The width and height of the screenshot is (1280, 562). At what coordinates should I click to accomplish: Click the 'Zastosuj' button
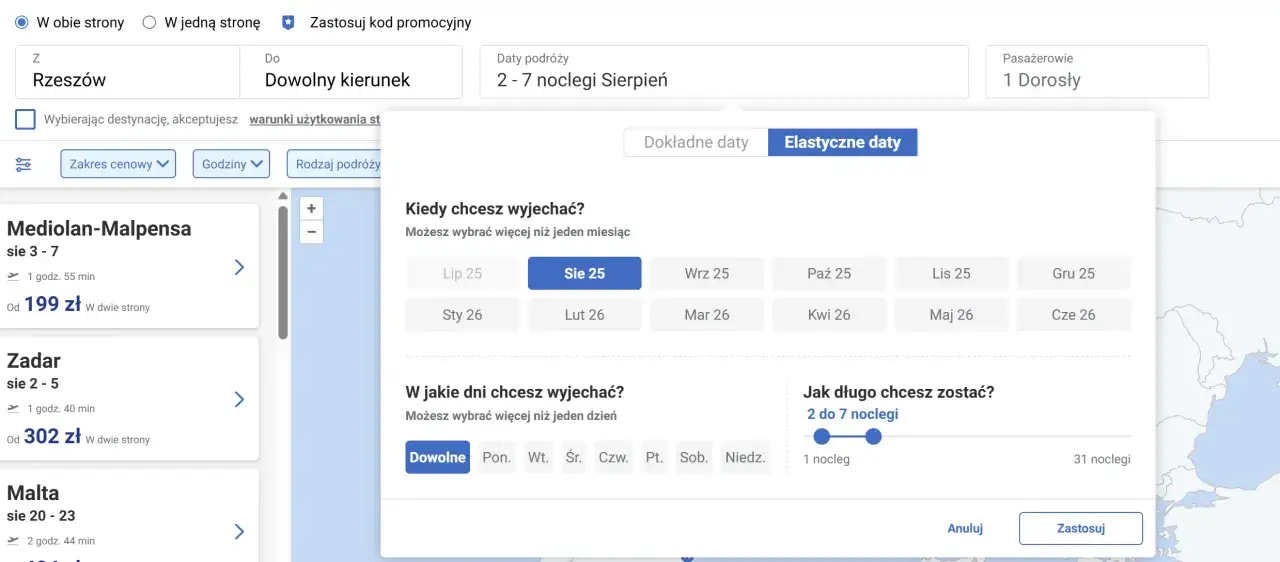(x=1080, y=528)
